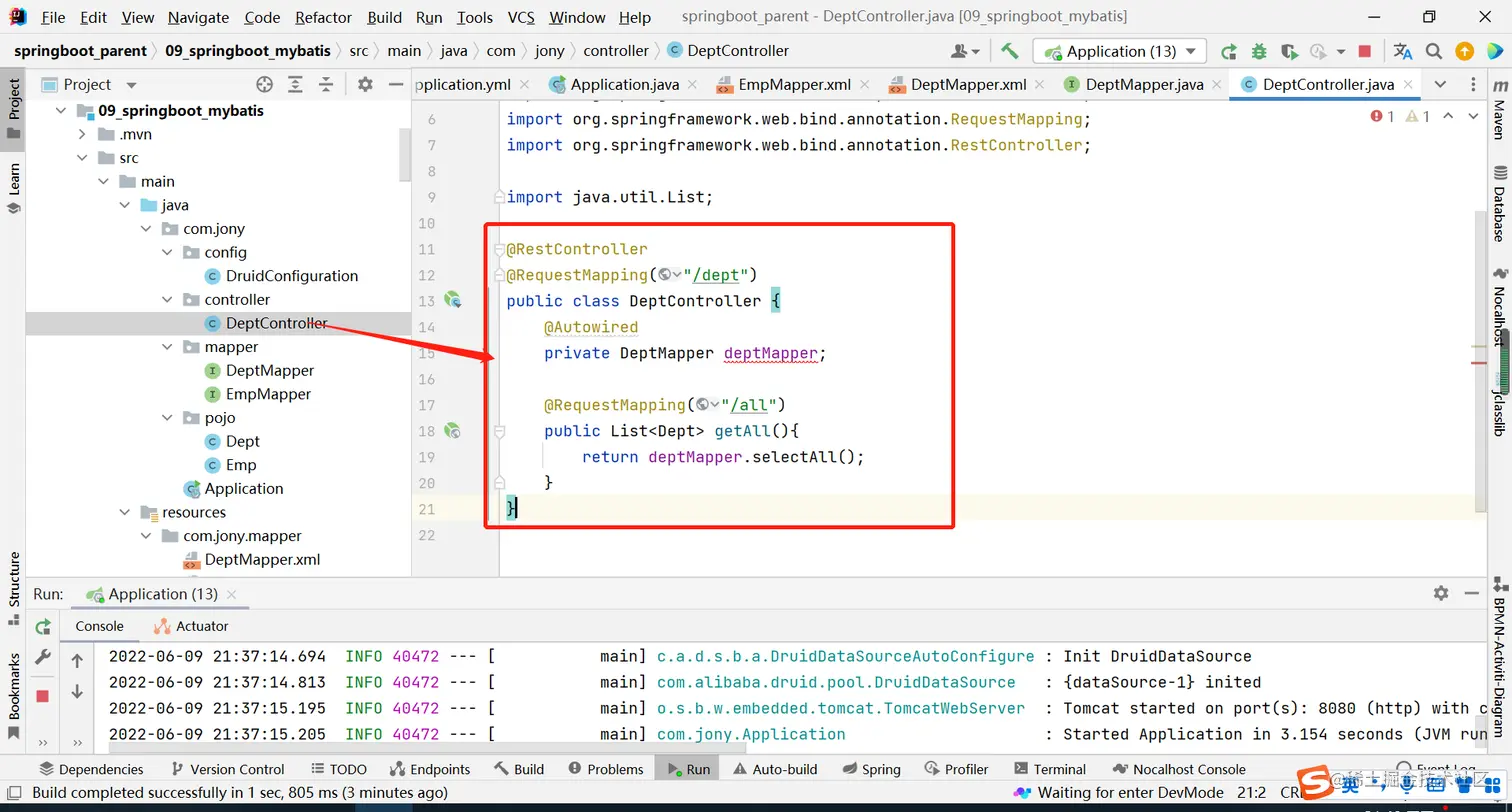Screen dimensions: 1512x812
Task: Click the red error indicator in editor
Action: coord(1383,117)
